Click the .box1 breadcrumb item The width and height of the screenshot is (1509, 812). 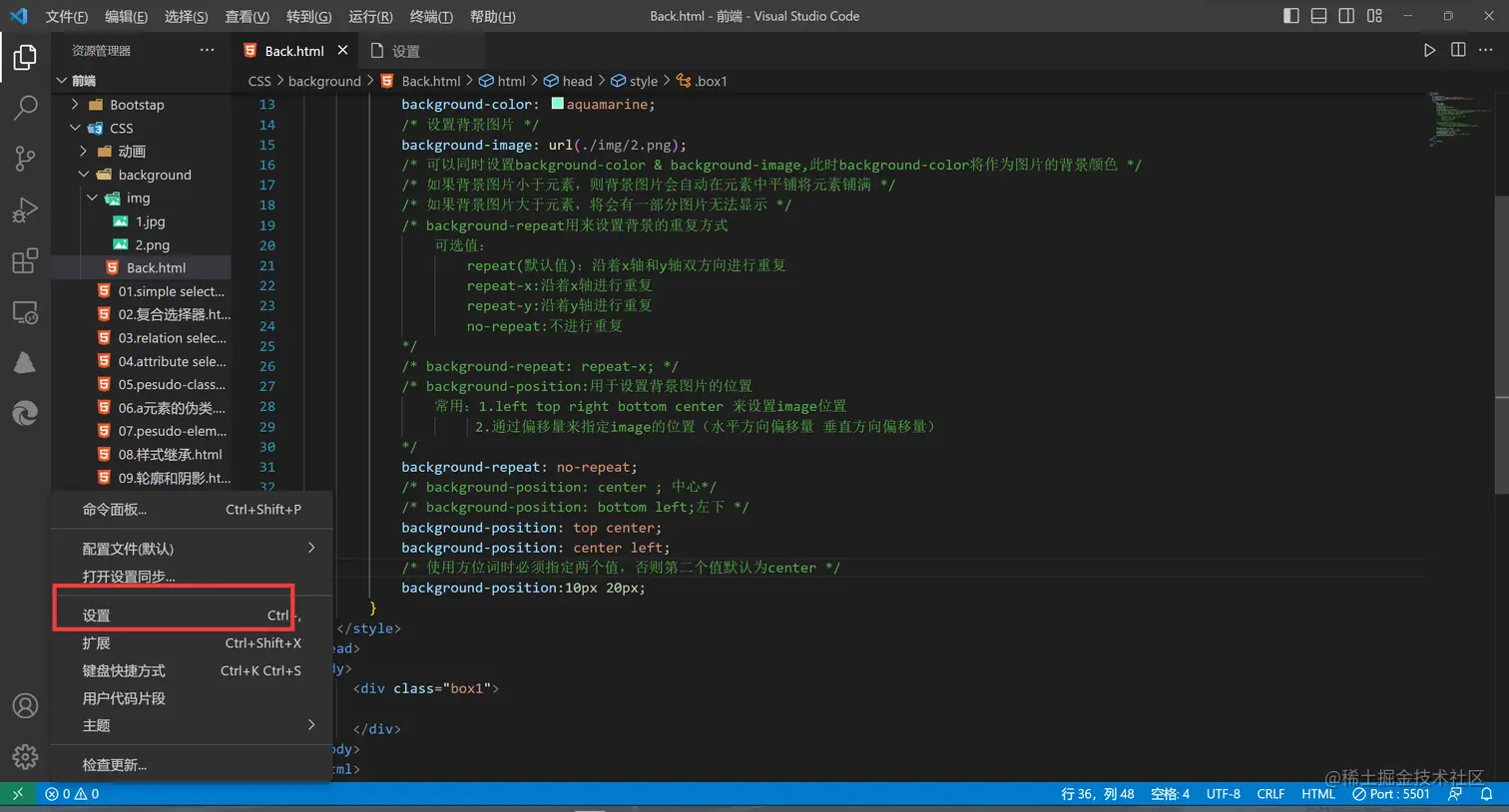(x=702, y=81)
